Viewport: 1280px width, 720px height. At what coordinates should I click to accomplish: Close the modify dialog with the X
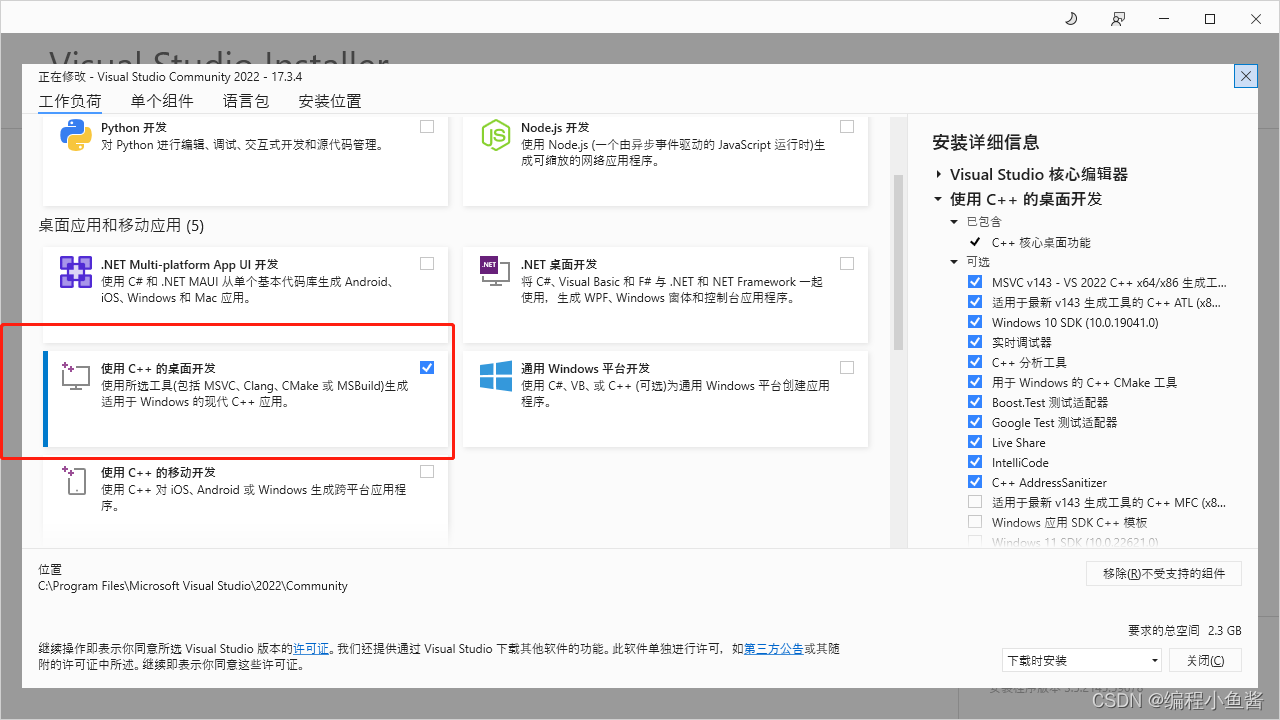[1246, 76]
